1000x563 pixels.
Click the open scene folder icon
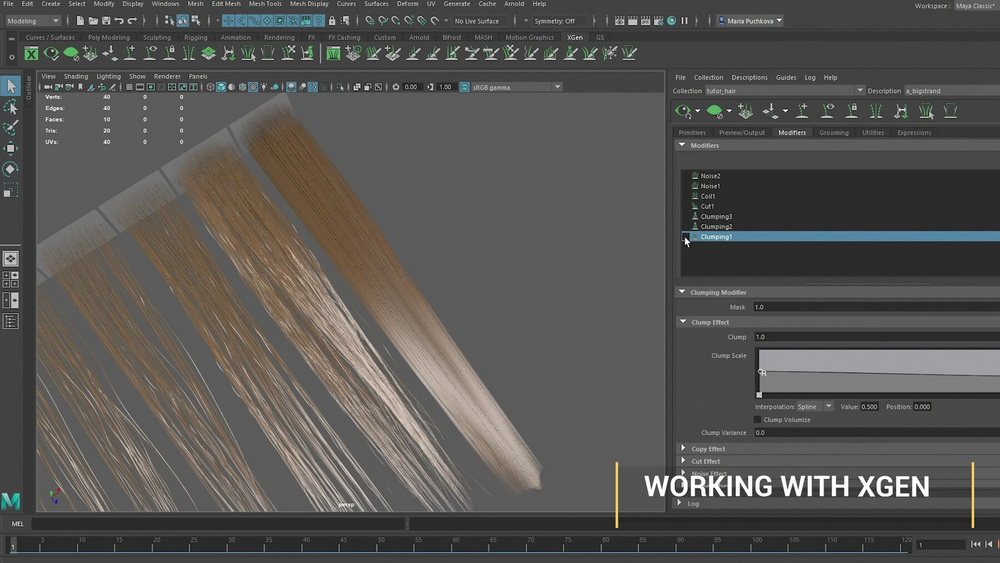click(x=93, y=21)
